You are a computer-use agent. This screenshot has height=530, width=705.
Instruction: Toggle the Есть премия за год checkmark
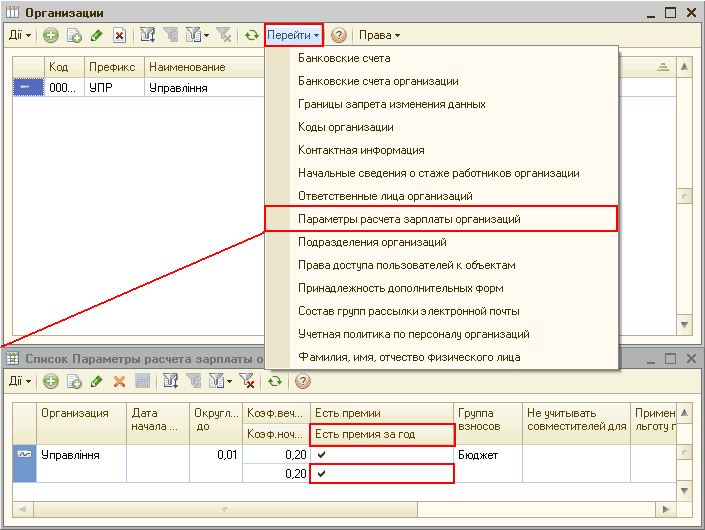(321, 473)
